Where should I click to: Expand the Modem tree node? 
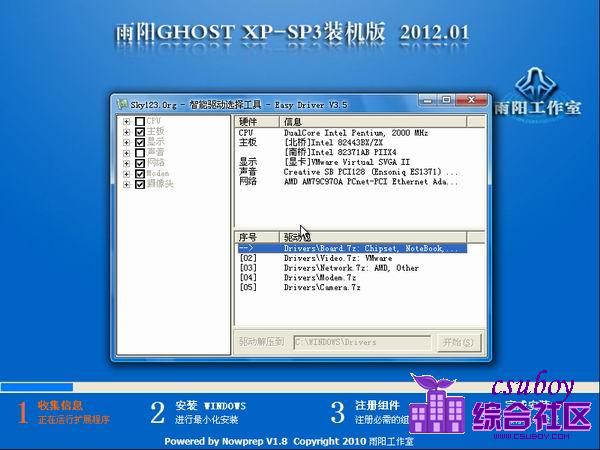[x=126, y=173]
